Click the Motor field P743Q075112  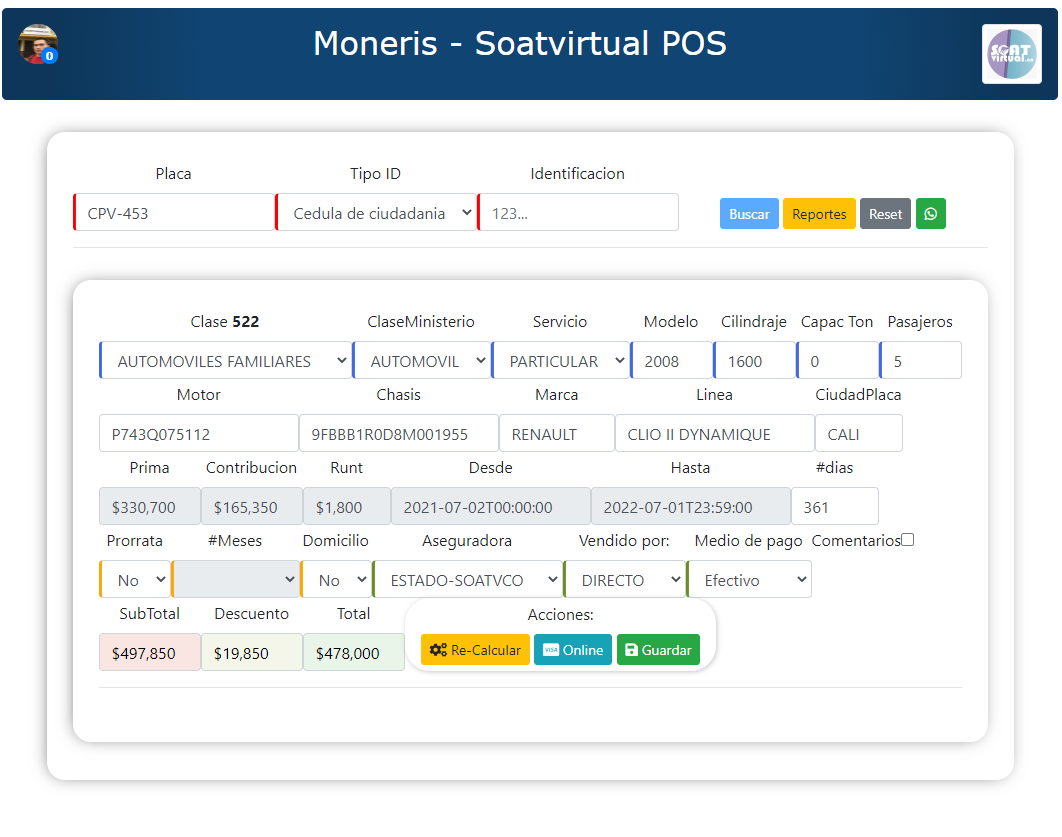click(x=198, y=433)
